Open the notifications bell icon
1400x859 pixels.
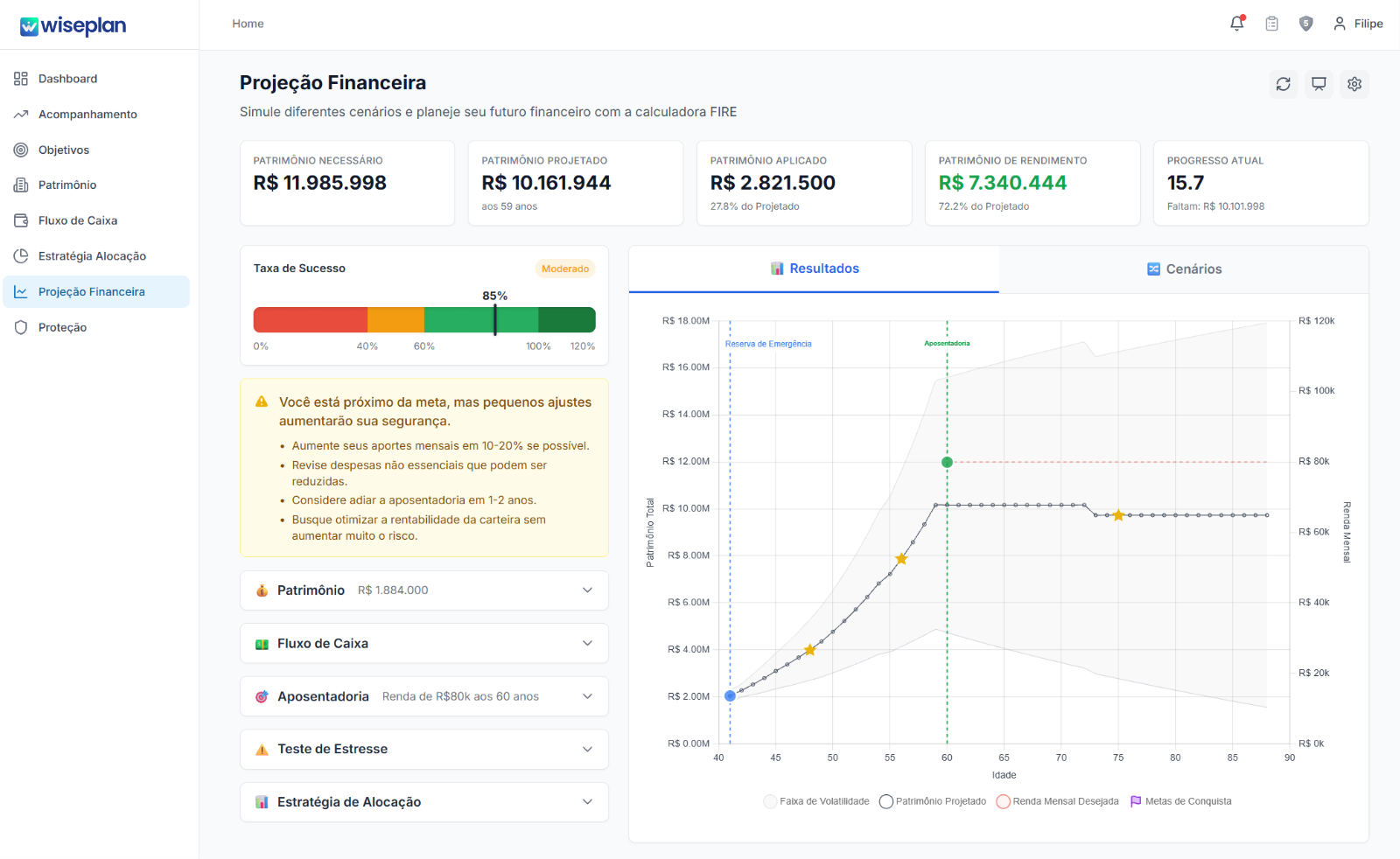pos(1237,24)
